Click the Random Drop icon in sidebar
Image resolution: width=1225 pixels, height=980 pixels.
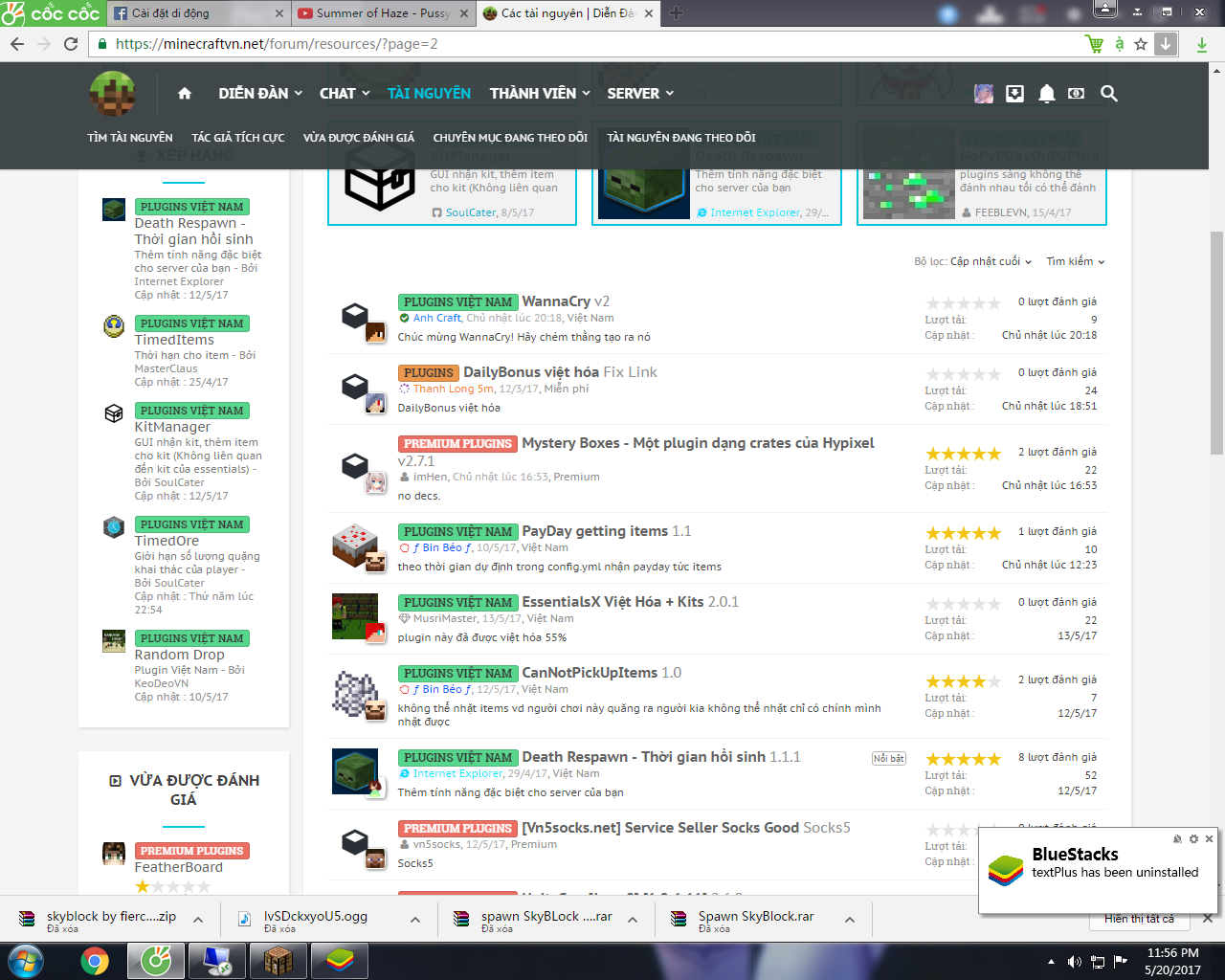114,641
